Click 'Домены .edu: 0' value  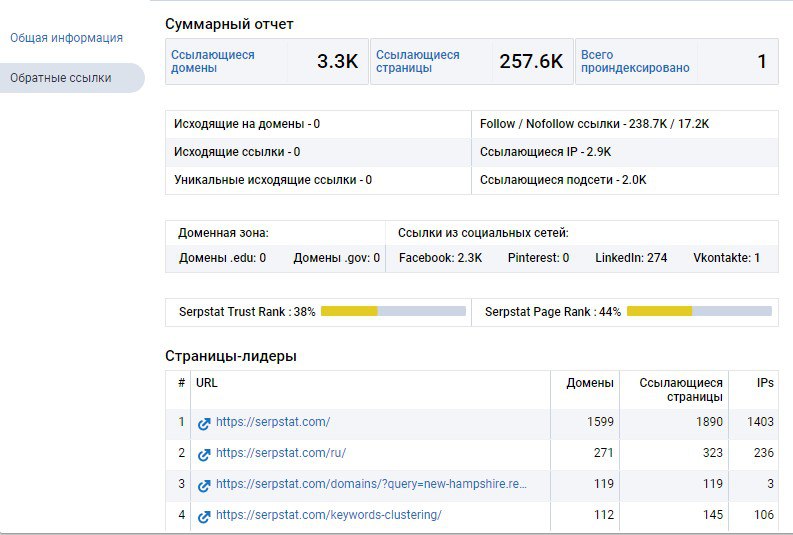point(222,258)
